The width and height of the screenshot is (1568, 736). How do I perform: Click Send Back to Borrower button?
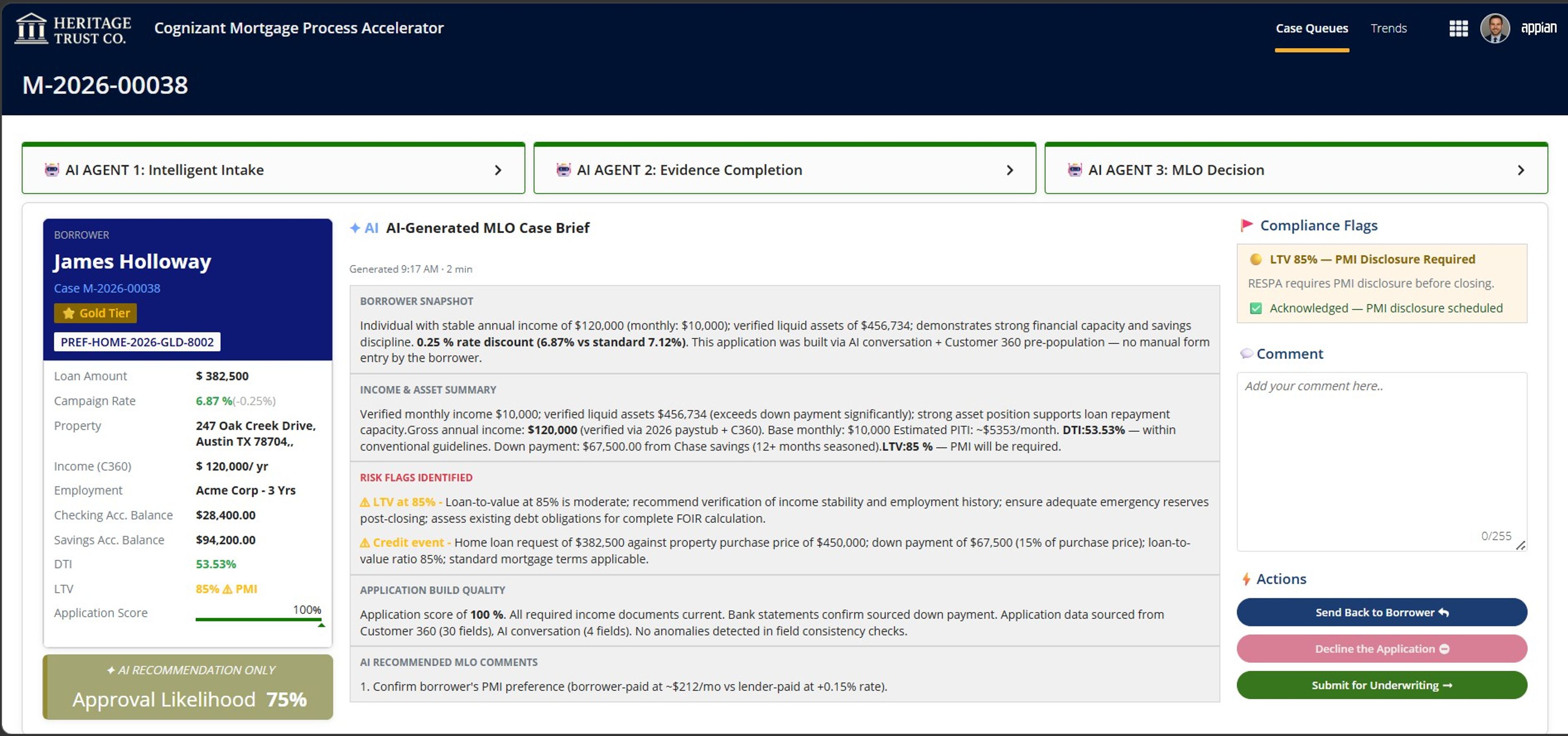[x=1382, y=612]
